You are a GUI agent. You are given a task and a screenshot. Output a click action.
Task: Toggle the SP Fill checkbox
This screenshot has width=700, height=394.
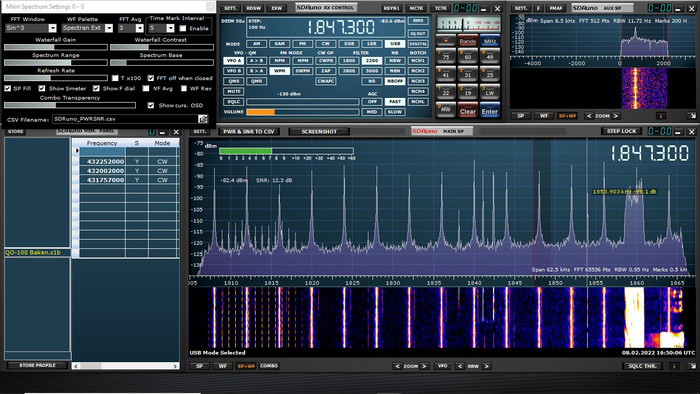8,88
